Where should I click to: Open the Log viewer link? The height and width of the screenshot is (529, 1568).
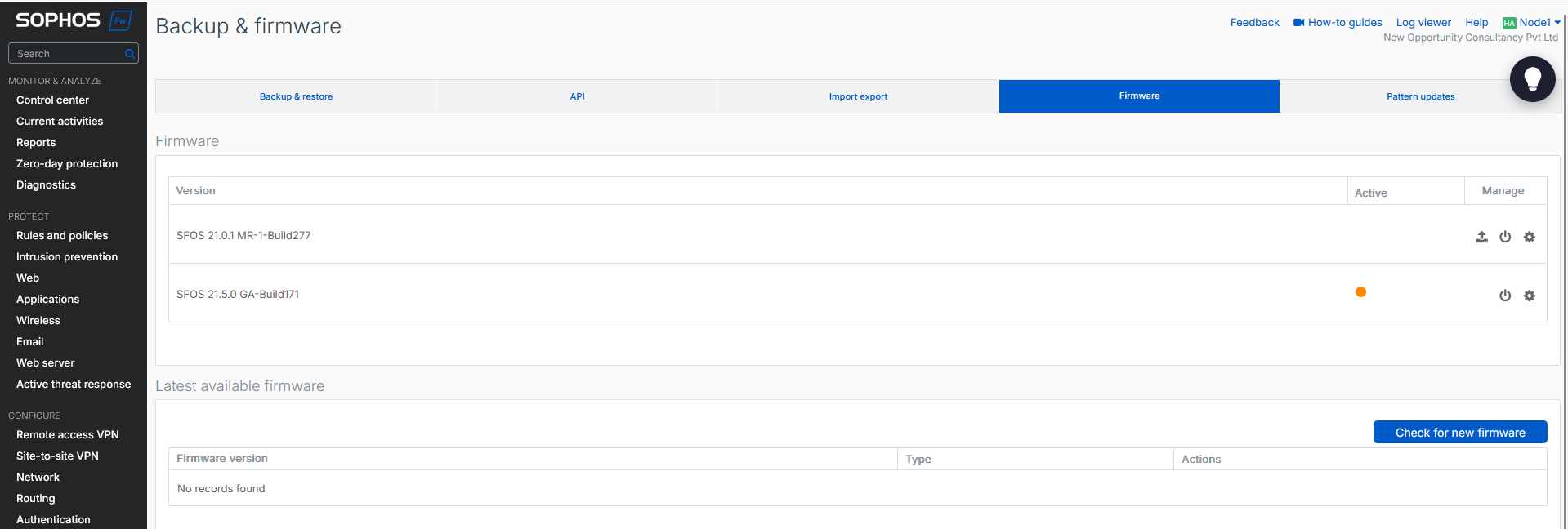click(x=1423, y=23)
